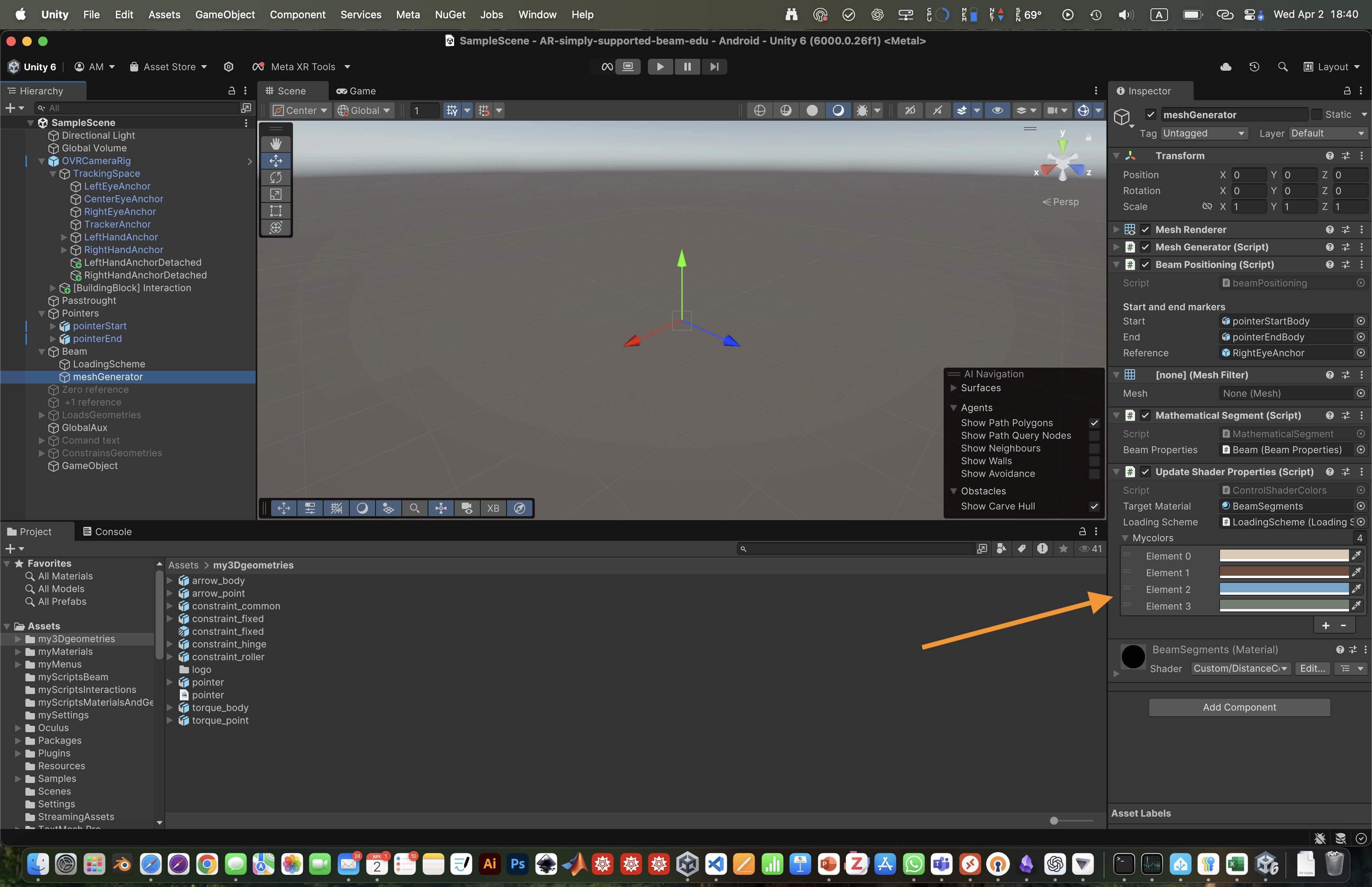This screenshot has width=1372, height=887.
Task: Toggle Scene visibility eye icon
Action: click(997, 110)
